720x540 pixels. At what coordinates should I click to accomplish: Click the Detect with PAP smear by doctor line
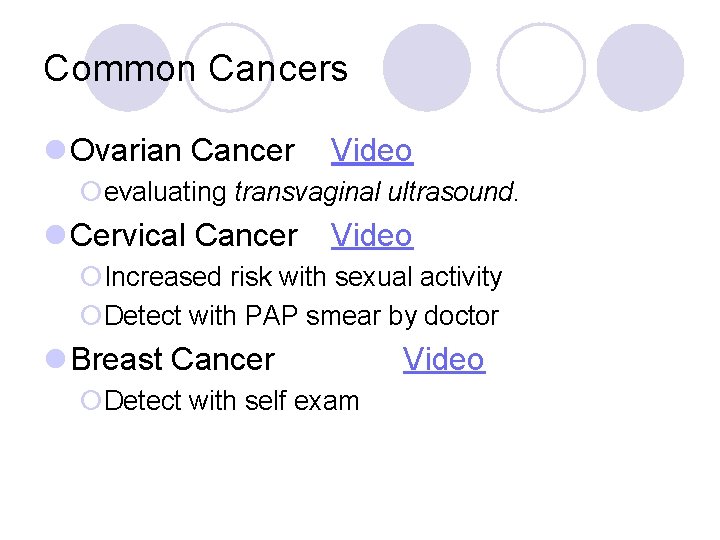pyautogui.click(x=301, y=317)
